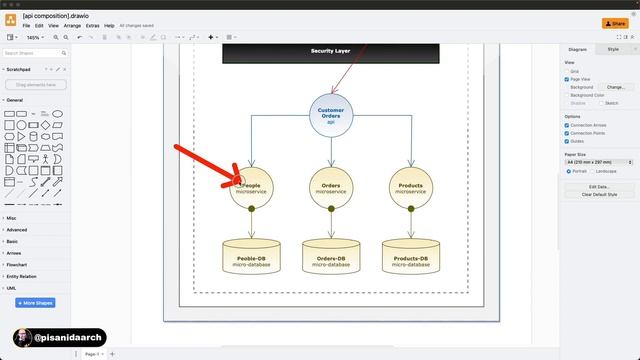Click the Edit Data... button
Image resolution: width=640 pixels, height=360 pixels.
pyautogui.click(x=599, y=187)
